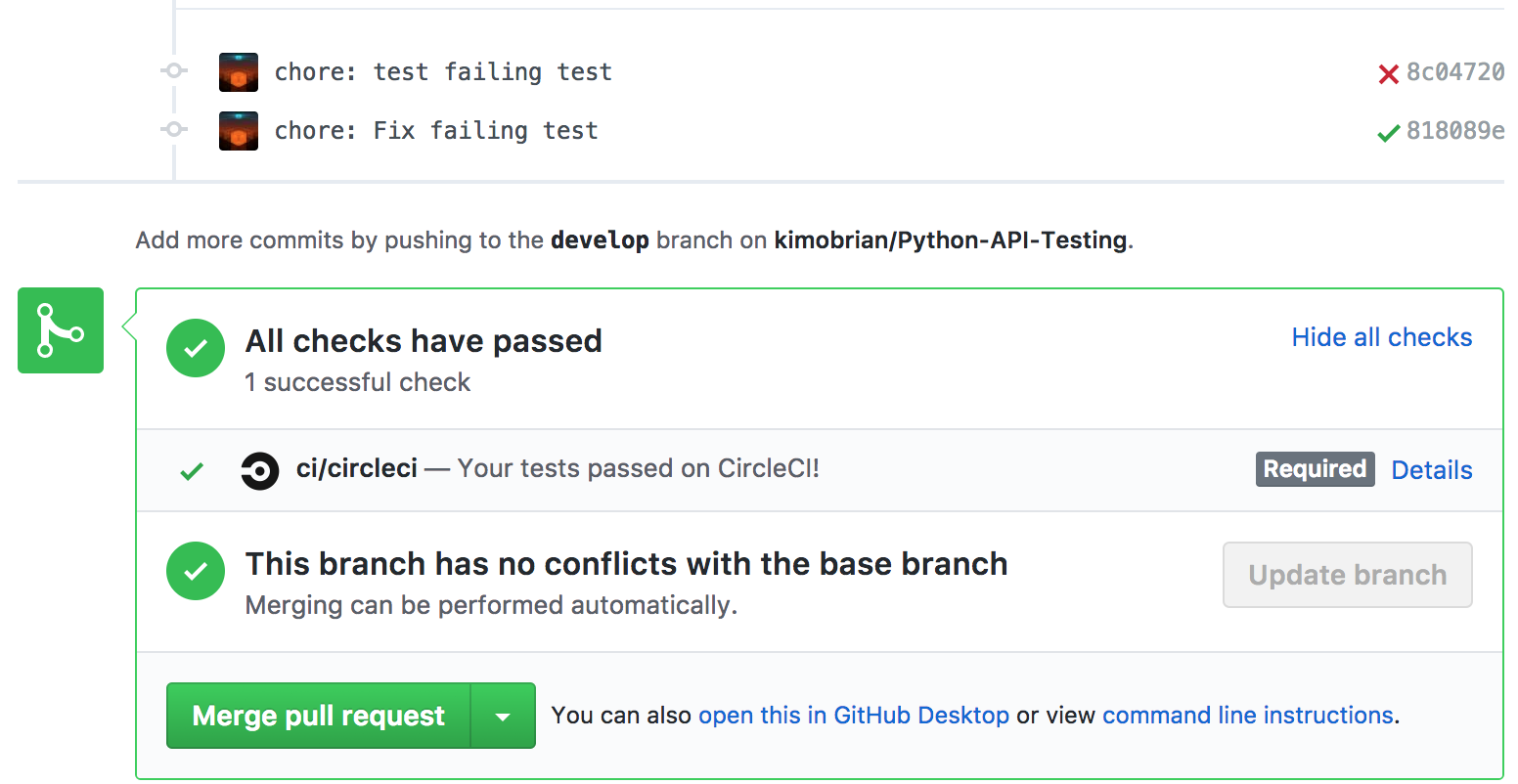Image resolution: width=1518 pixels, height=784 pixels.
Task: Click the Required badge on the CircleCI check
Action: [1315, 469]
